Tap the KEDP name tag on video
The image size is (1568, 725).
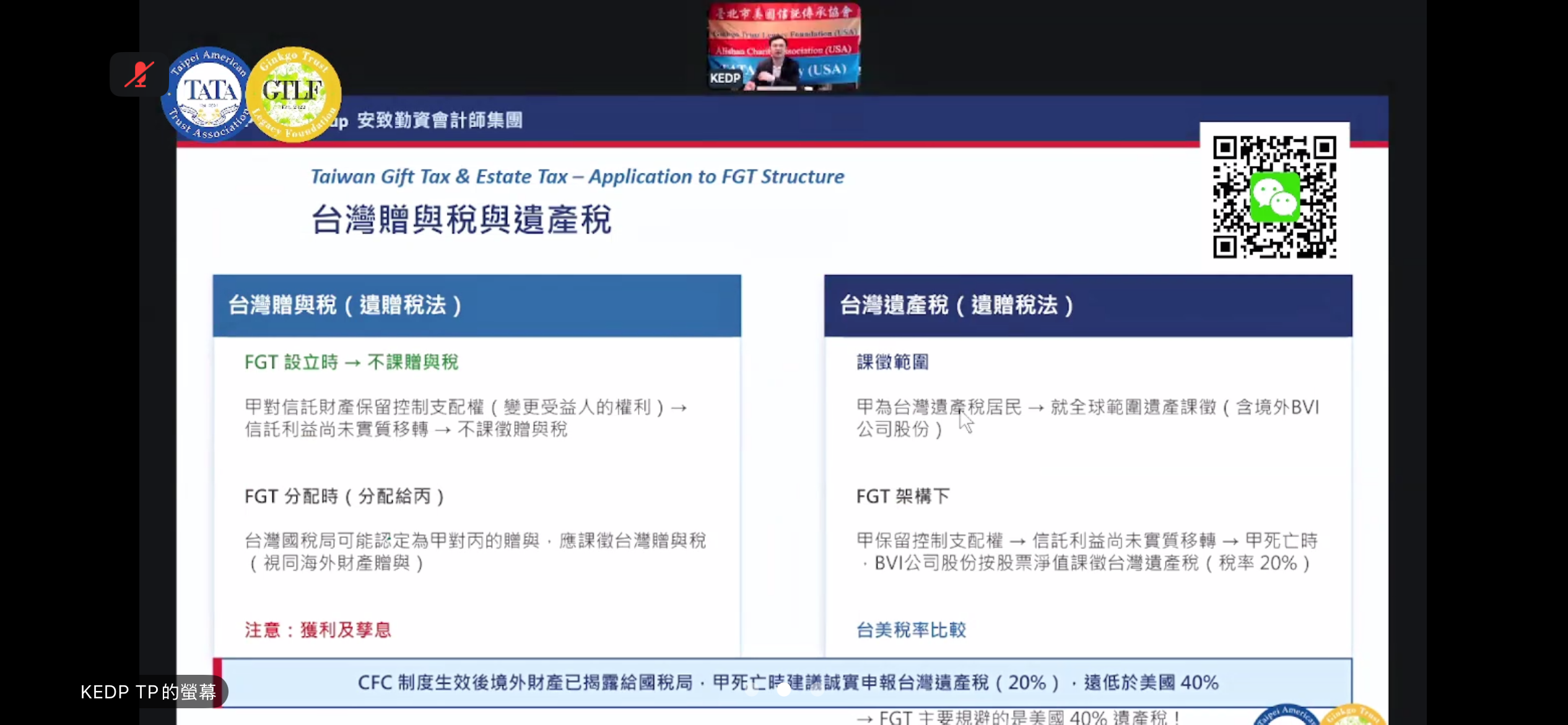725,78
